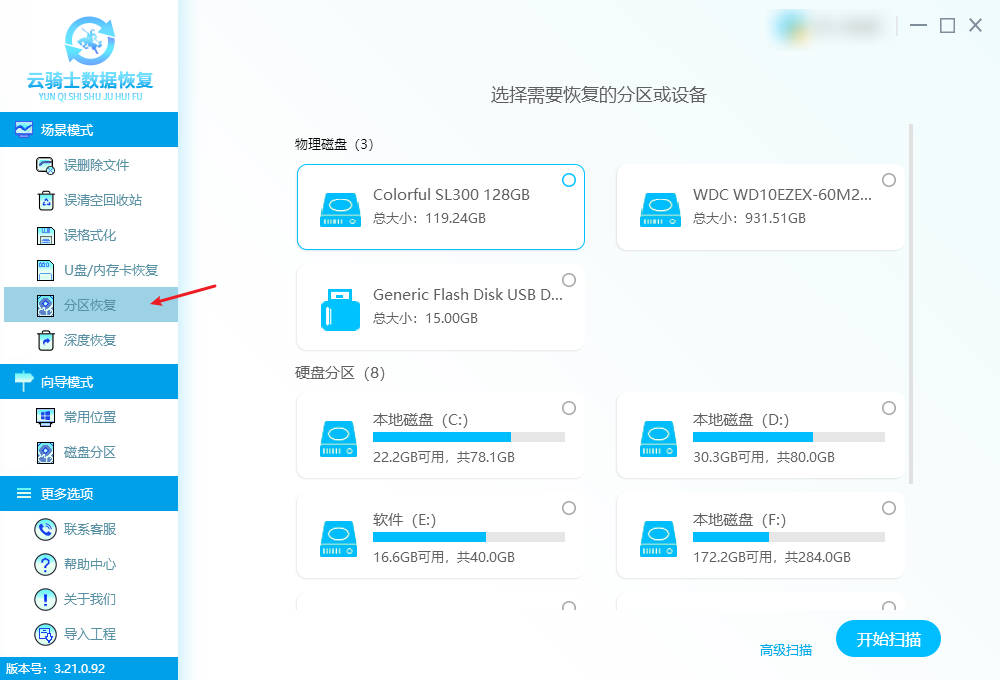Click the E: drive usage bar
The height and width of the screenshot is (680, 1000).
[x=469, y=537]
